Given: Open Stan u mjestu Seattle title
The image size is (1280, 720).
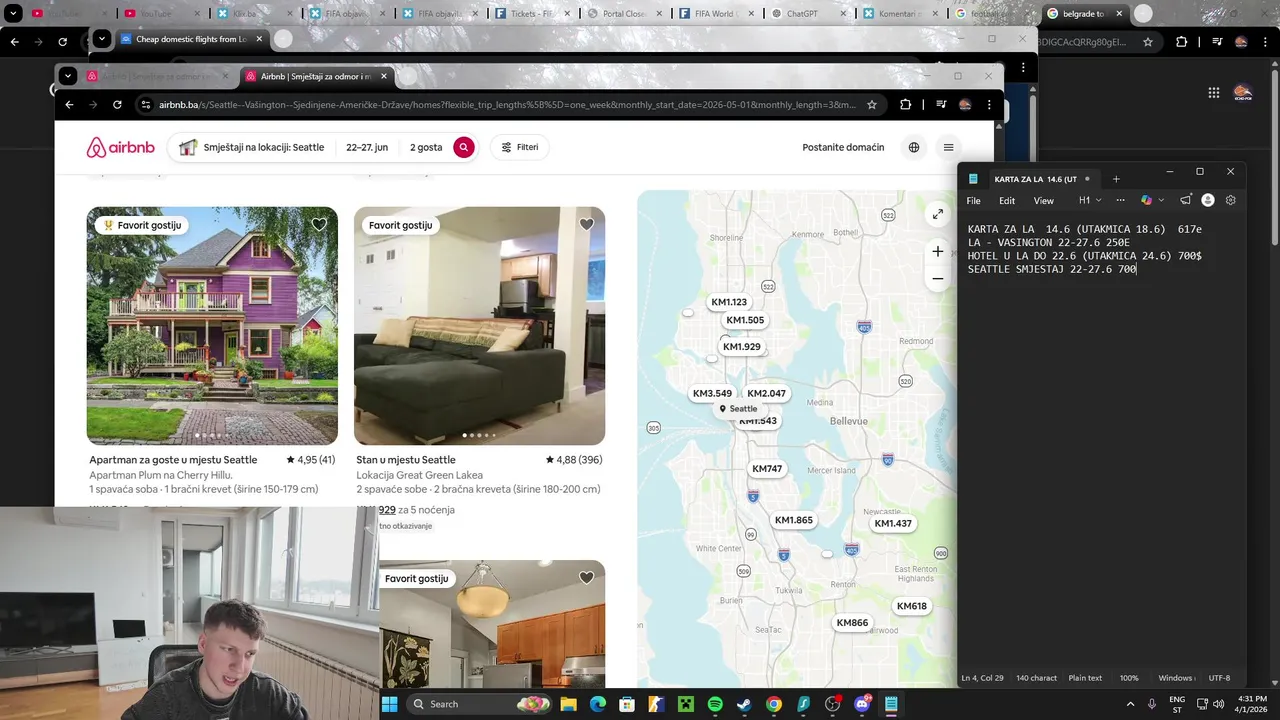Looking at the screenshot, I should pyautogui.click(x=406, y=460).
